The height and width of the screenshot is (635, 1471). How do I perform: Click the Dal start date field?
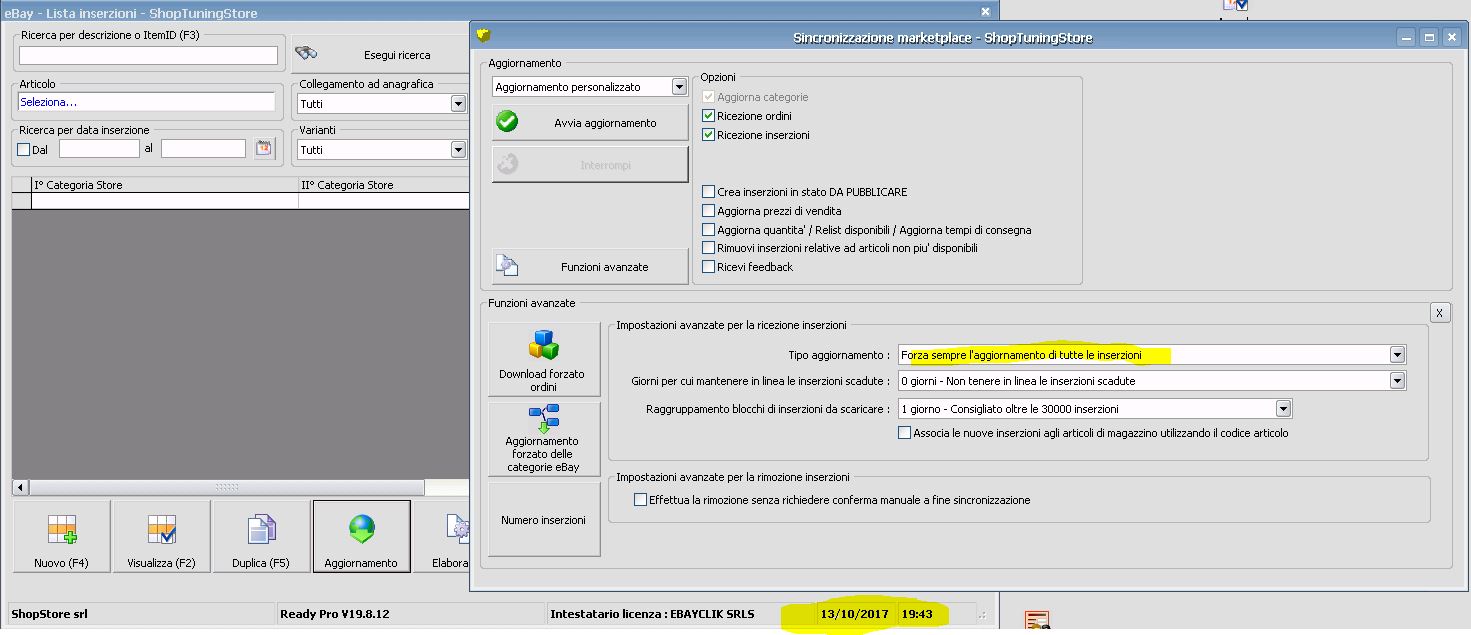tap(99, 149)
